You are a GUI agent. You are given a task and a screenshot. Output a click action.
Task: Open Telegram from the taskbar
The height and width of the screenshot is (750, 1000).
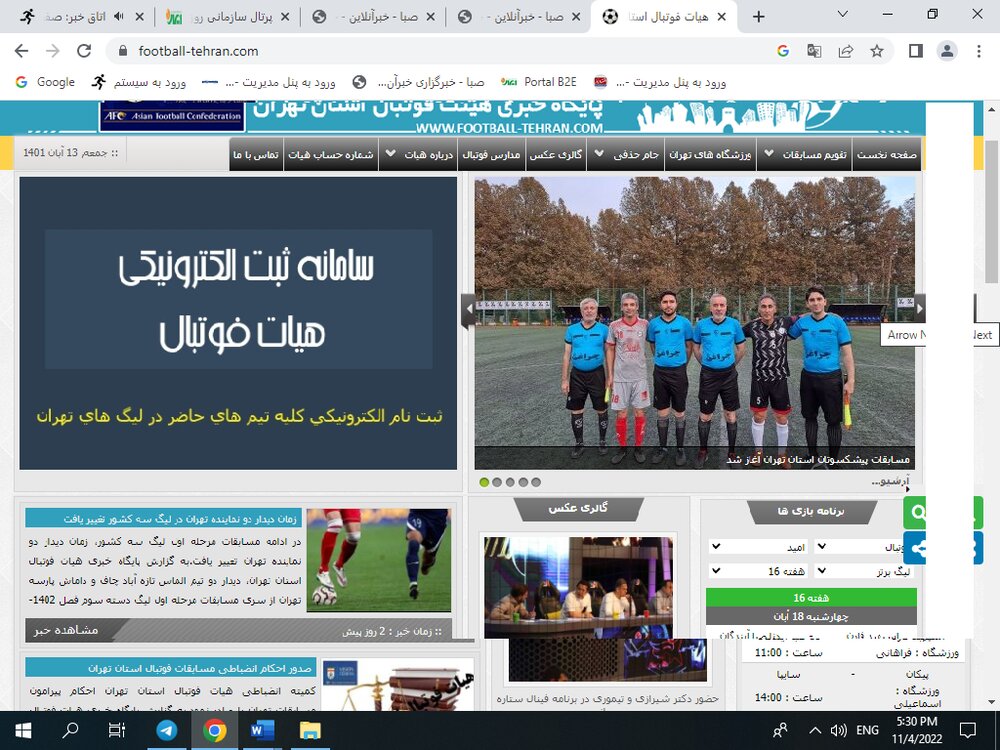166,731
